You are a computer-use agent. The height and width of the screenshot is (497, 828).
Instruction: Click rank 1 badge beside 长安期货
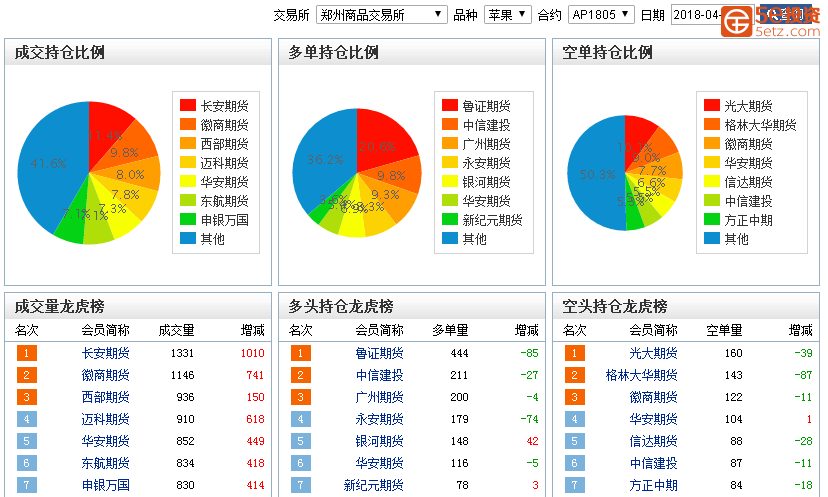[26, 353]
